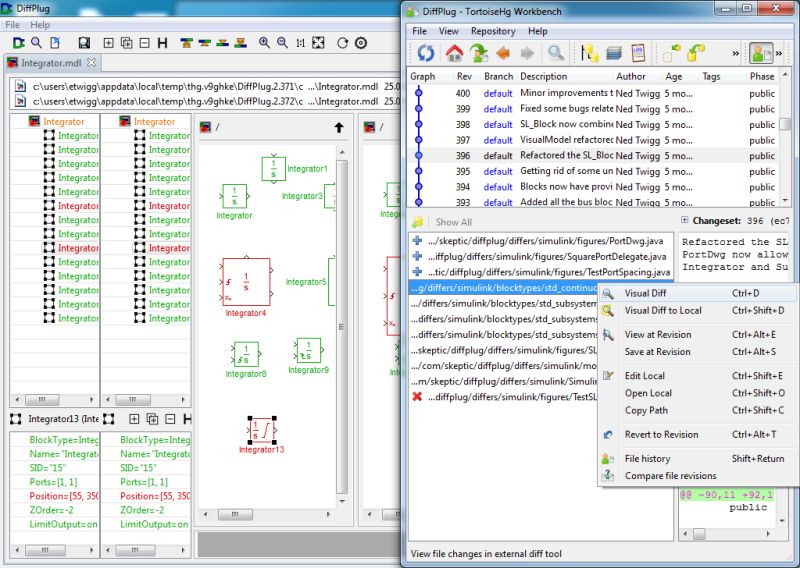Select PortDwg.java file in changeset list
Image resolution: width=800 pixels, height=568 pixels.
pos(541,241)
